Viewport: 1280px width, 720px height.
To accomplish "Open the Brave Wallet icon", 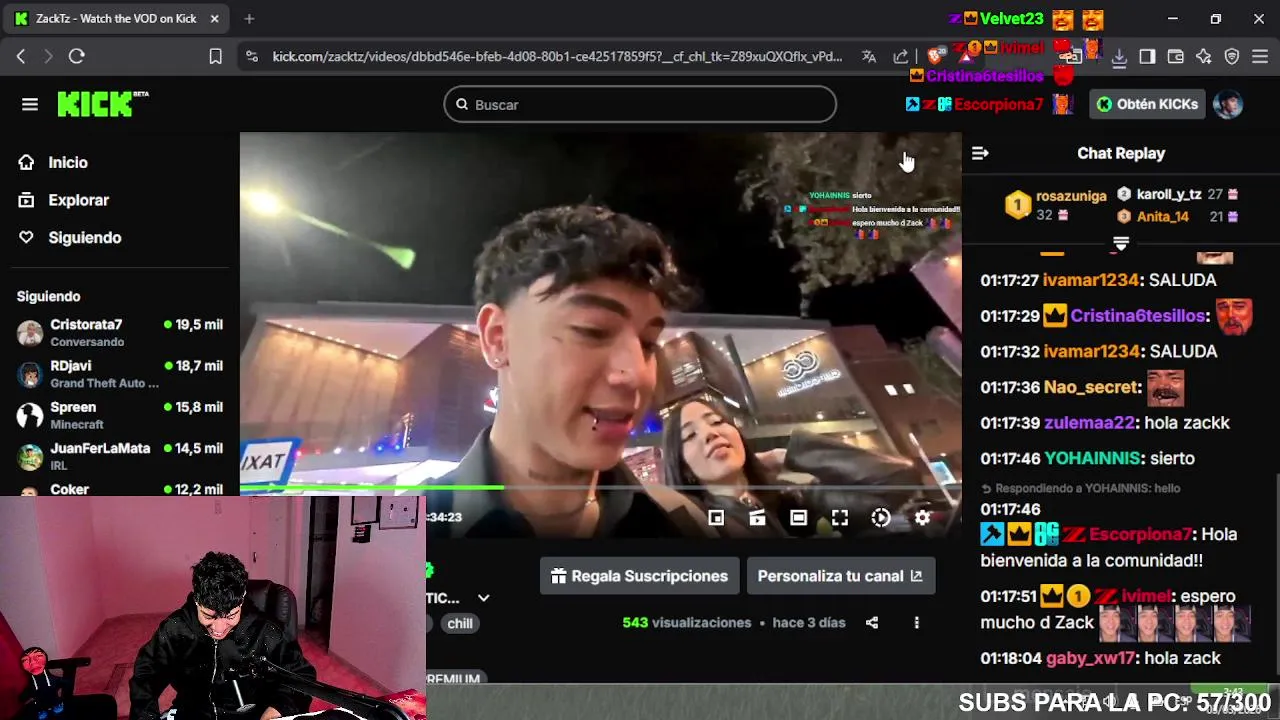I will pyautogui.click(x=1176, y=57).
